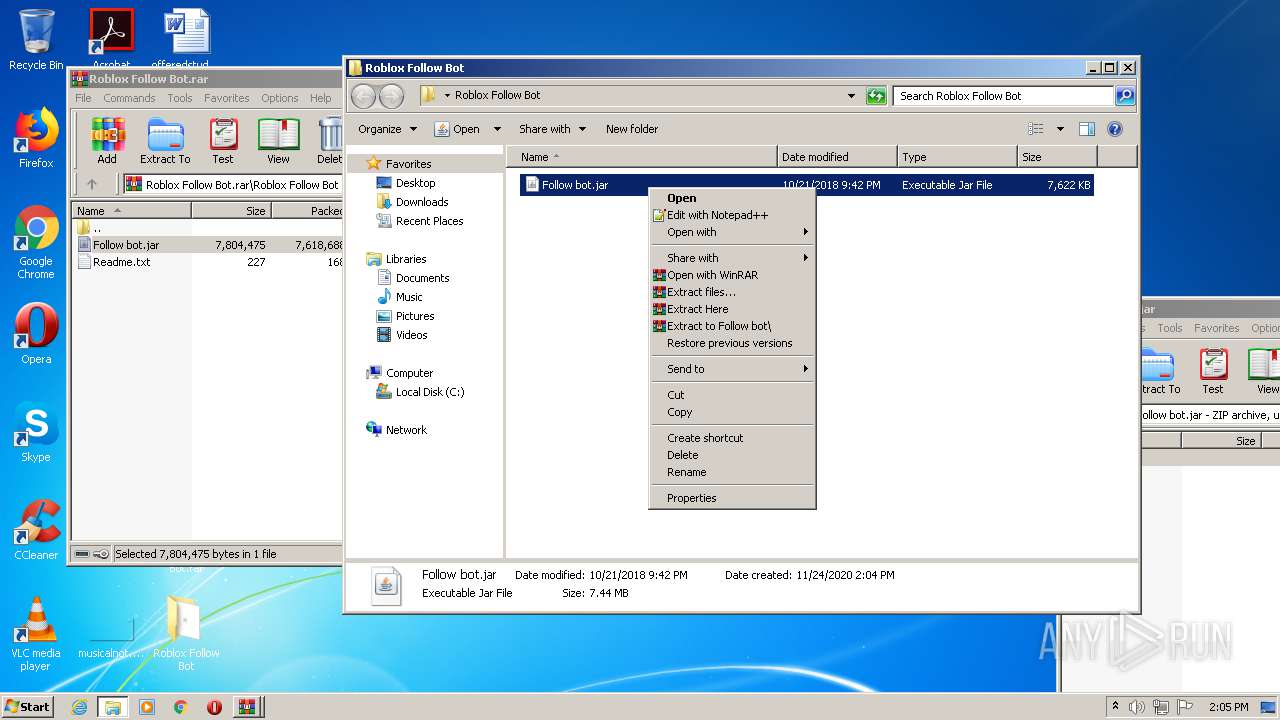Choose Edit with Notepad++ in context menu
Screen dimensions: 1280x720
[732, 215]
